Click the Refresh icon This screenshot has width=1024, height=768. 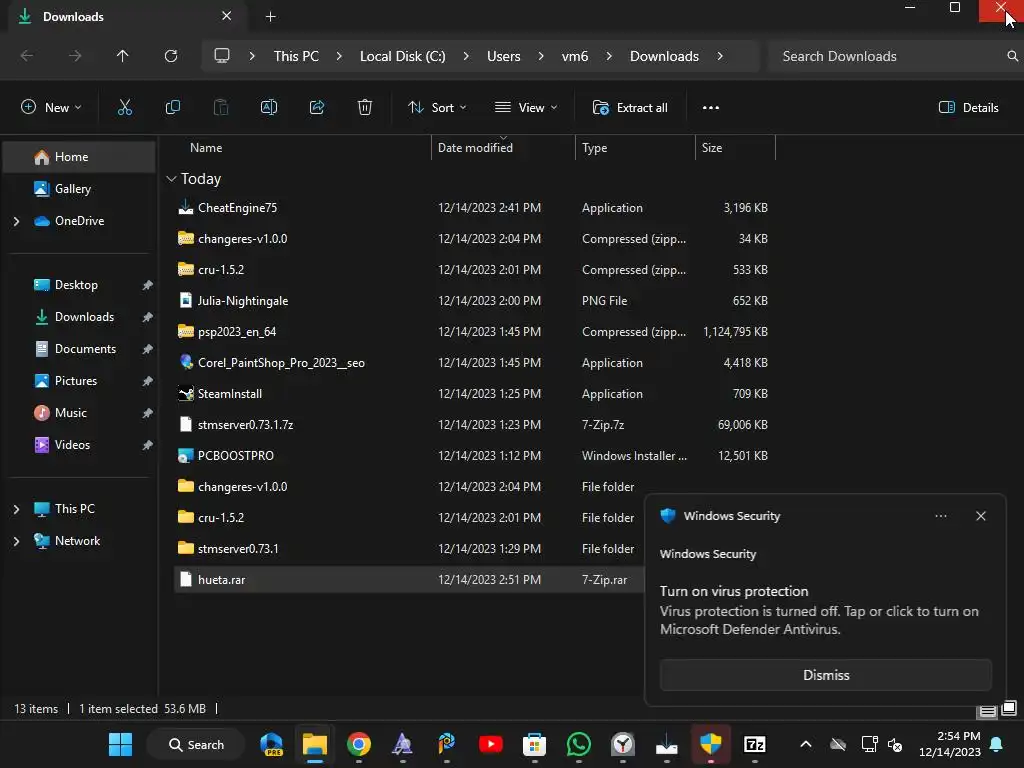click(171, 56)
